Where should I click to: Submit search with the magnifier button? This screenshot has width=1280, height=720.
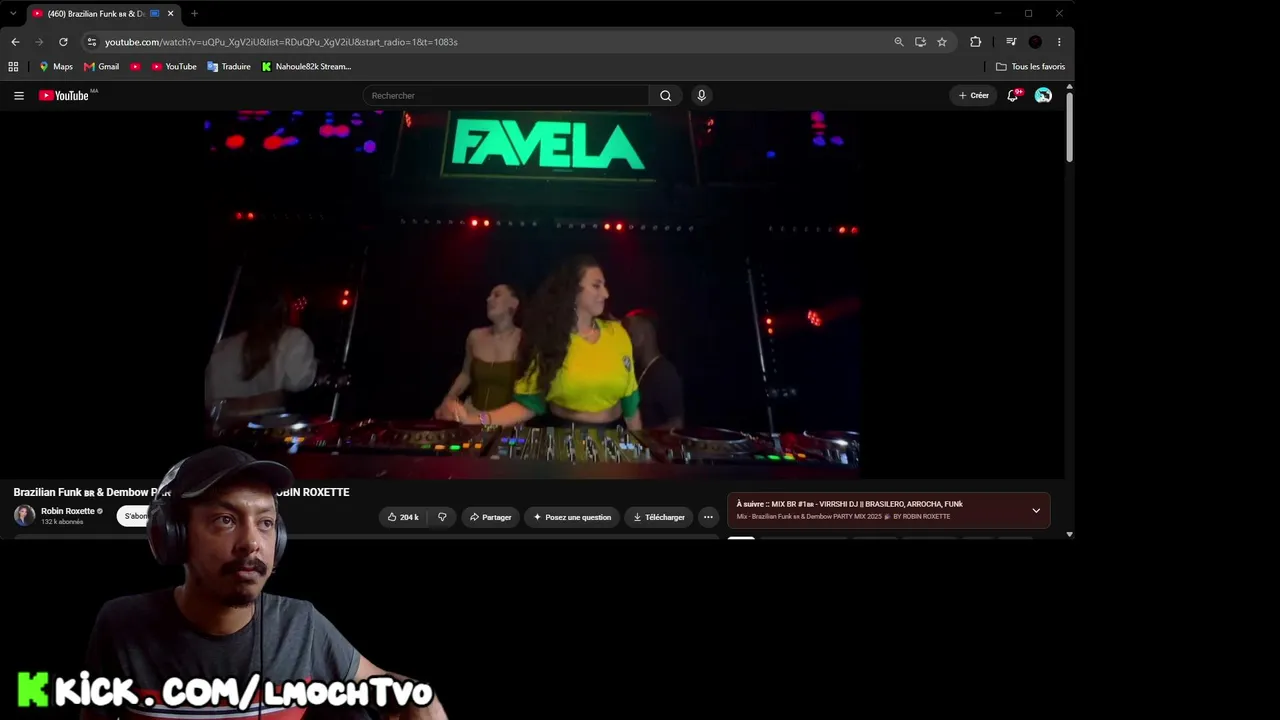665,96
